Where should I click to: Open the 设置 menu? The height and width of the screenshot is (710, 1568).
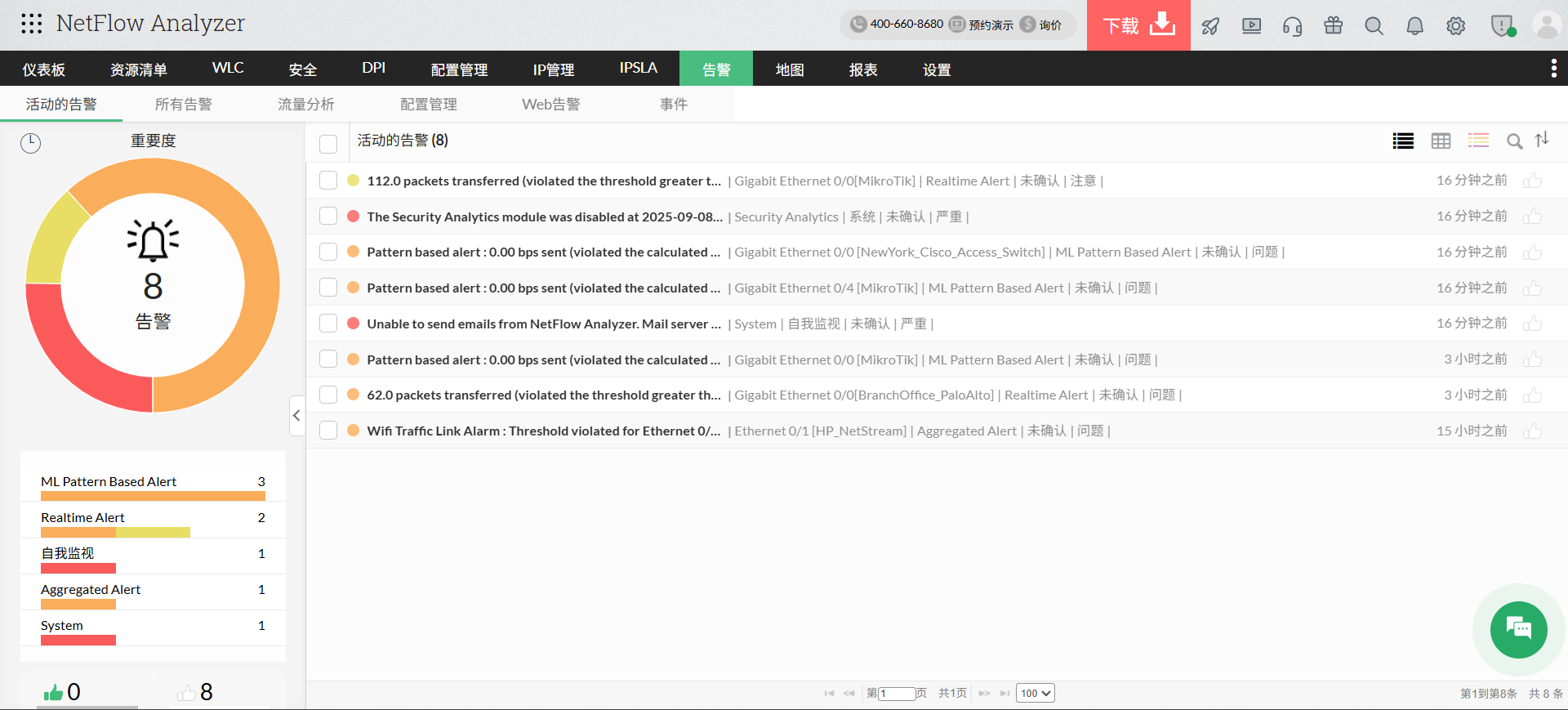pyautogui.click(x=937, y=69)
